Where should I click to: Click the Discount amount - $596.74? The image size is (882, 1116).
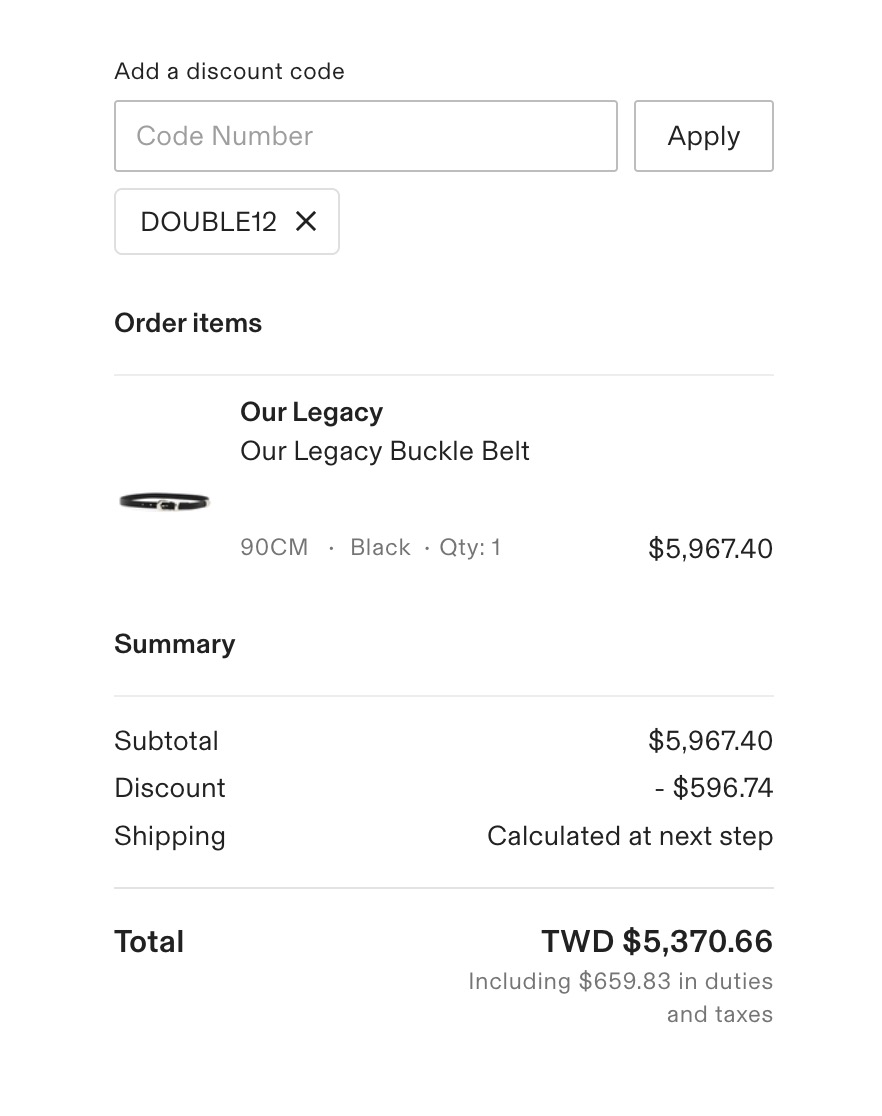click(x=714, y=788)
